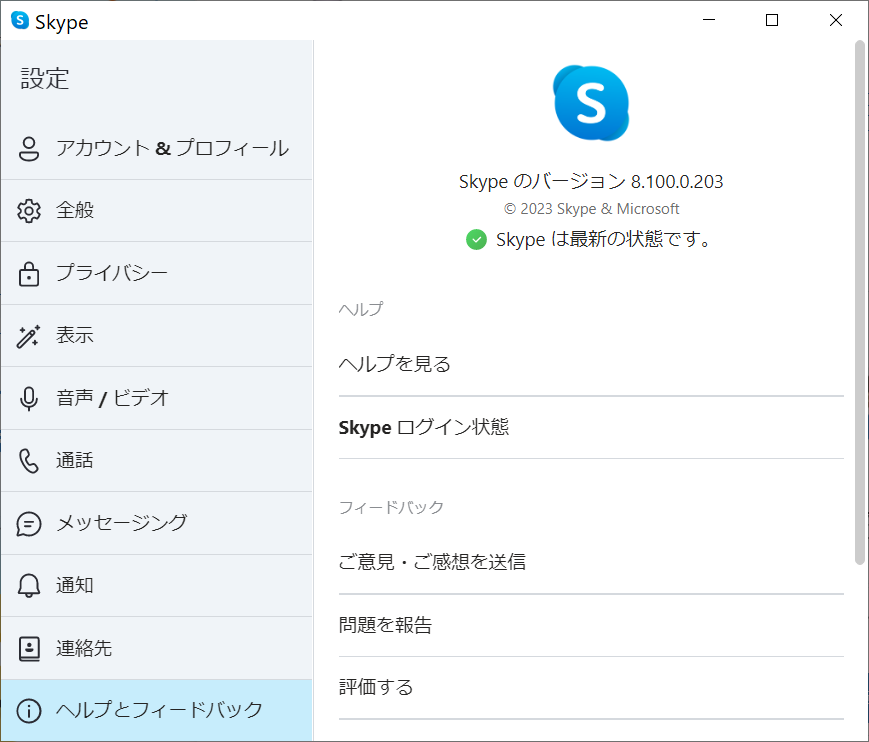The image size is (869, 742).
Task: Open 連絡先 settings
Action: tap(157, 648)
